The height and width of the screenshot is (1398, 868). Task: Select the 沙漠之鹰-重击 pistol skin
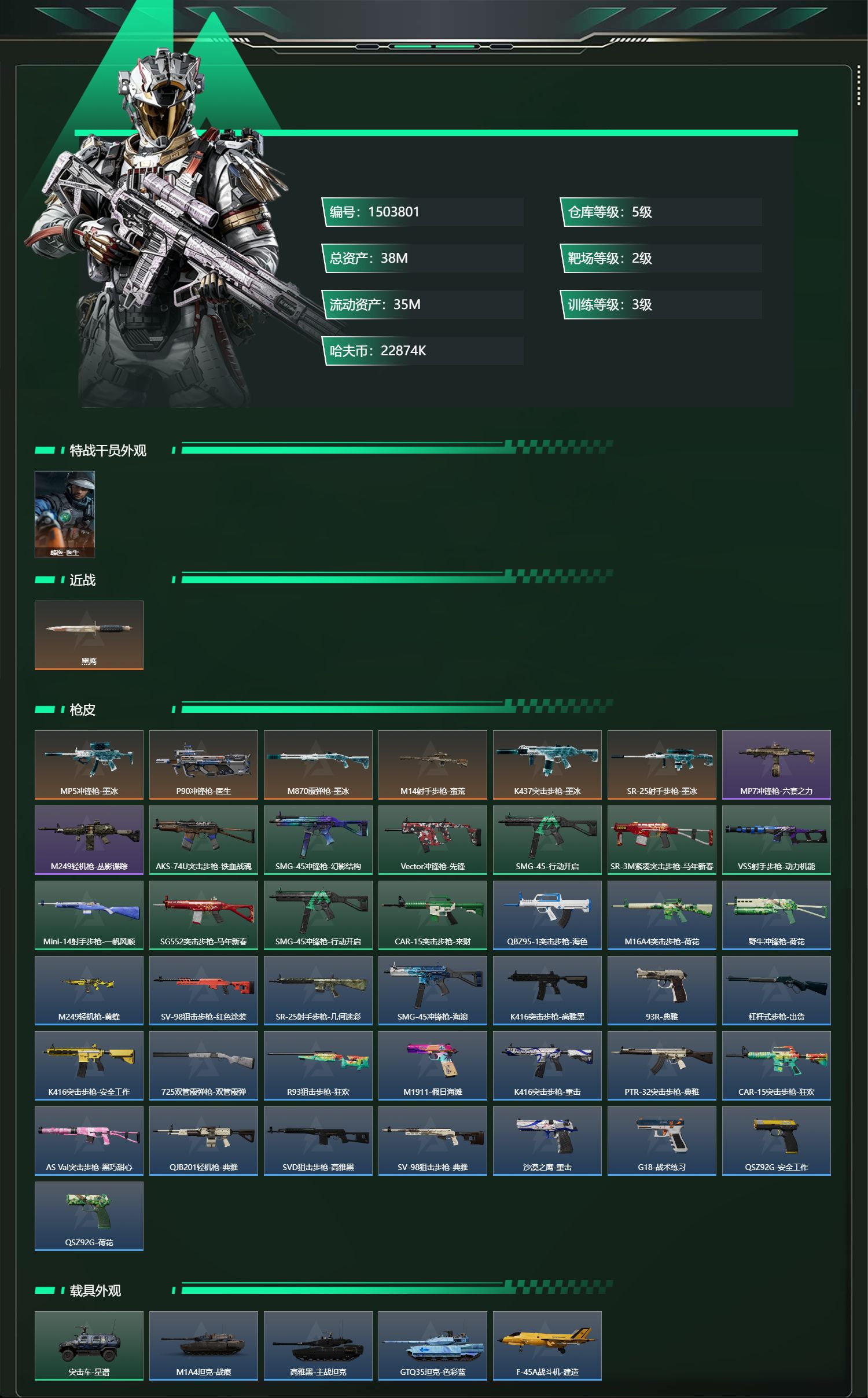click(x=547, y=1141)
